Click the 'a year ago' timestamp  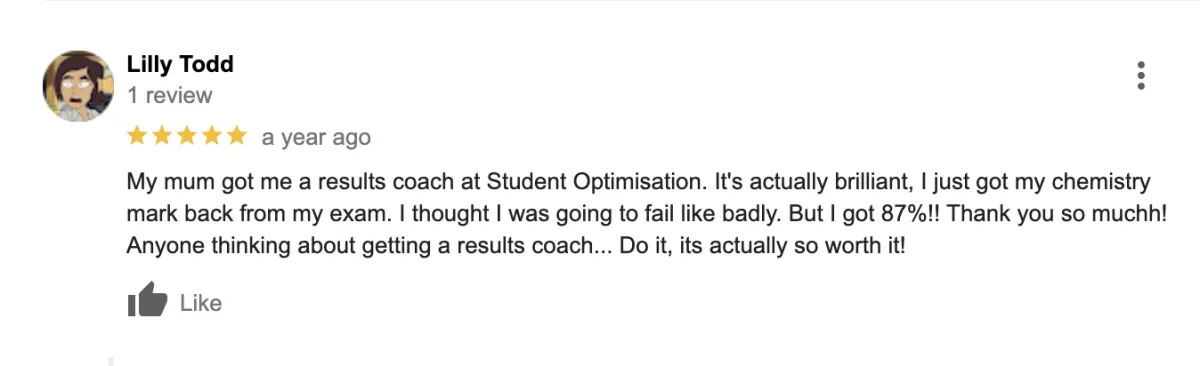(x=316, y=138)
